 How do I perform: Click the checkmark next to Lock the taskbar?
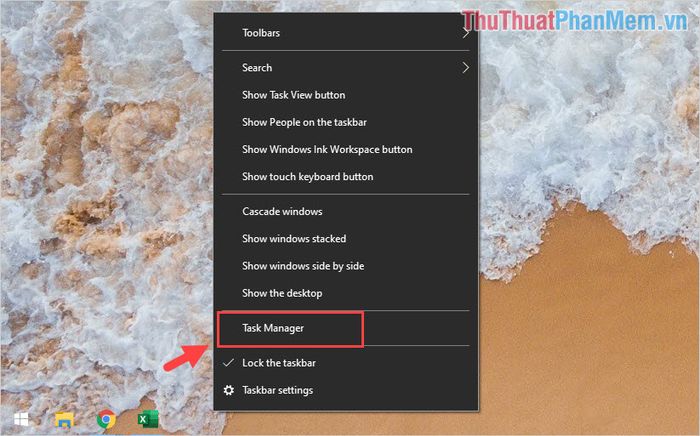228,363
